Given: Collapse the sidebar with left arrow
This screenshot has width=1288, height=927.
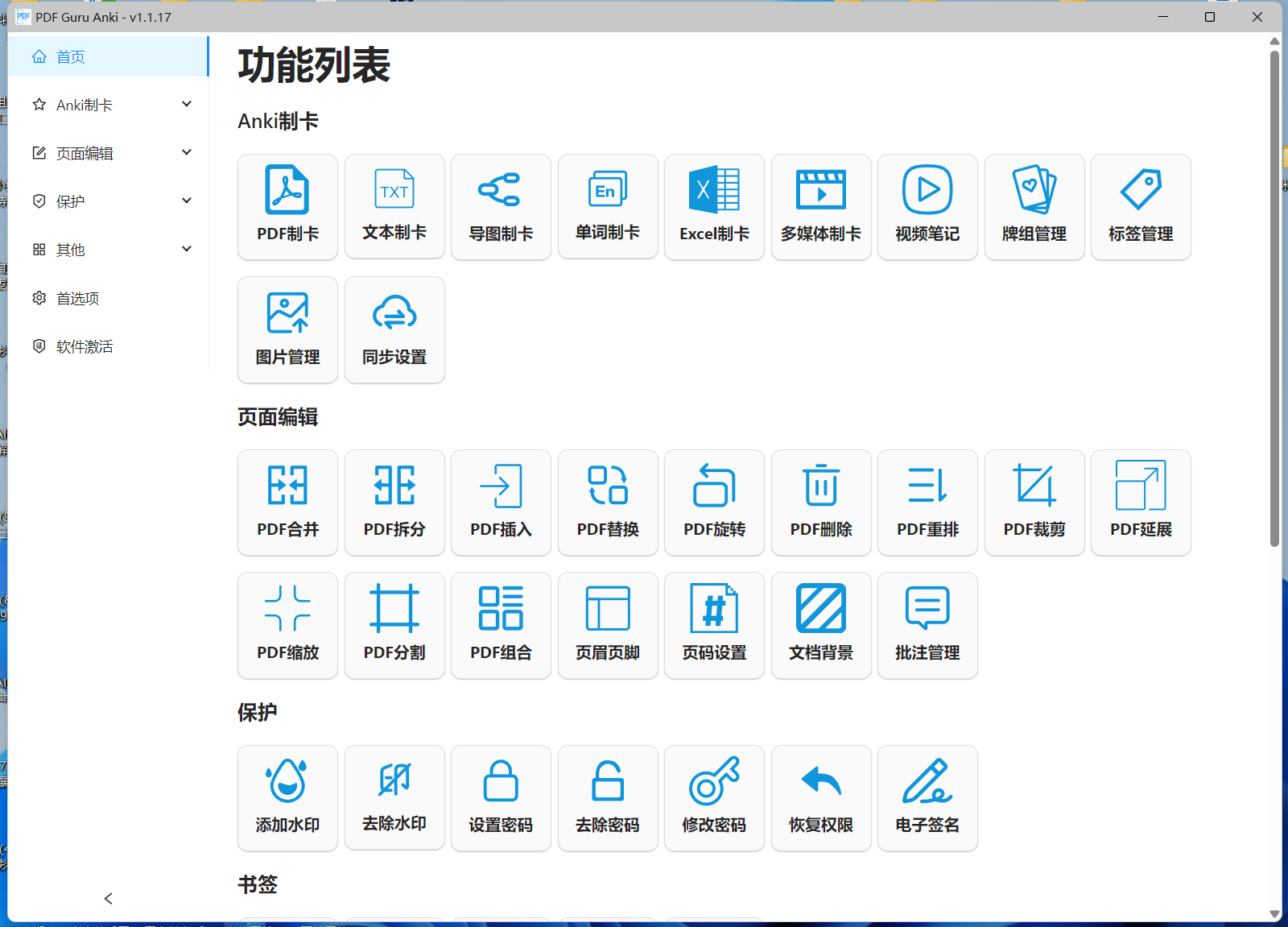Looking at the screenshot, I should pos(108,898).
